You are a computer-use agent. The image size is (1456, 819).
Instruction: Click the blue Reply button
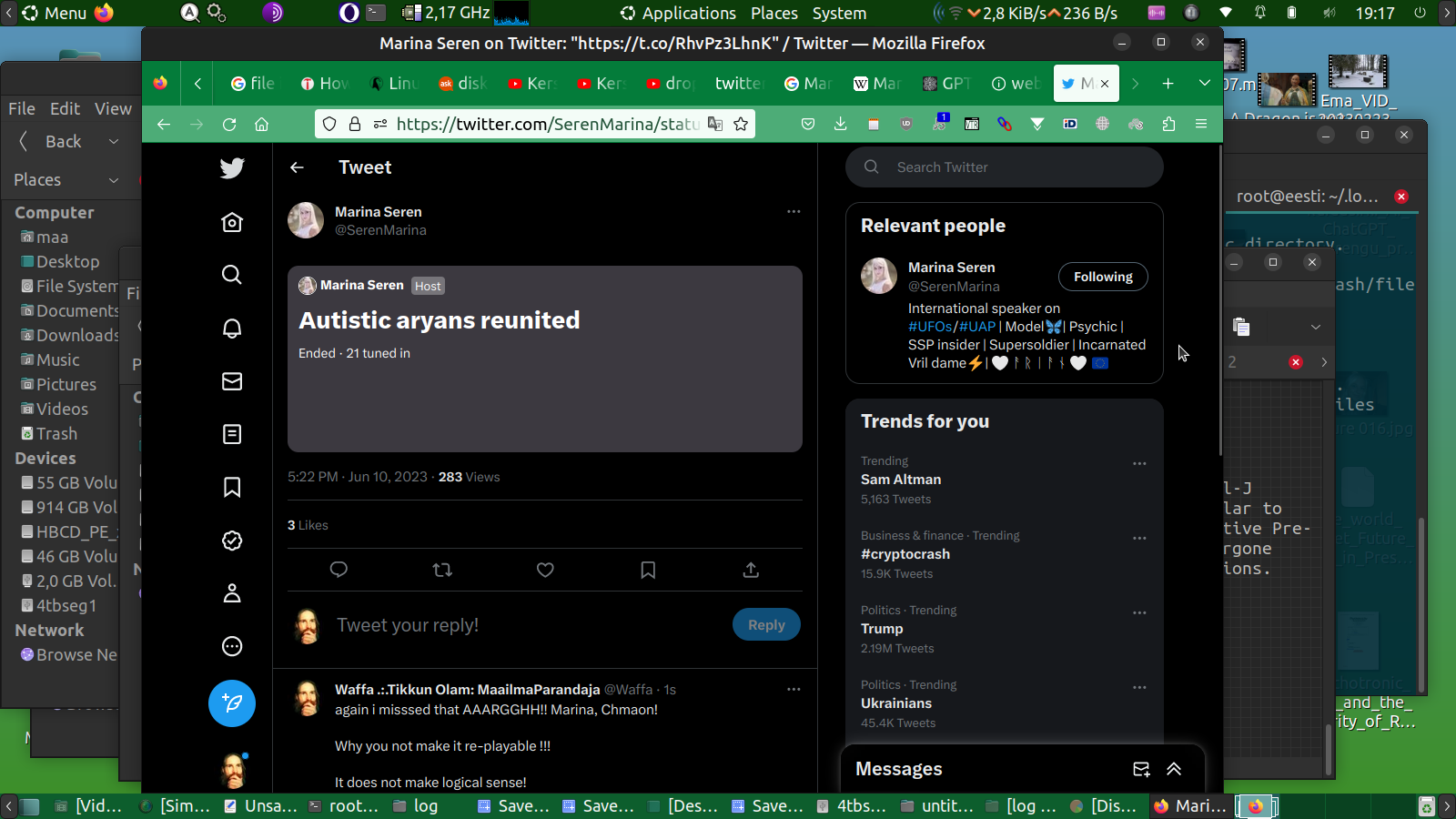(766, 625)
